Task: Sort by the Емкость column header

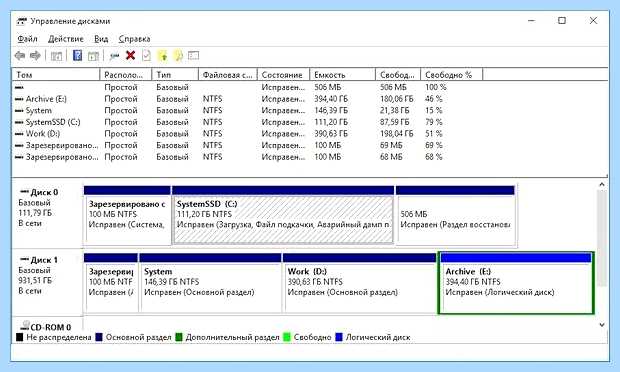Action: pos(342,75)
